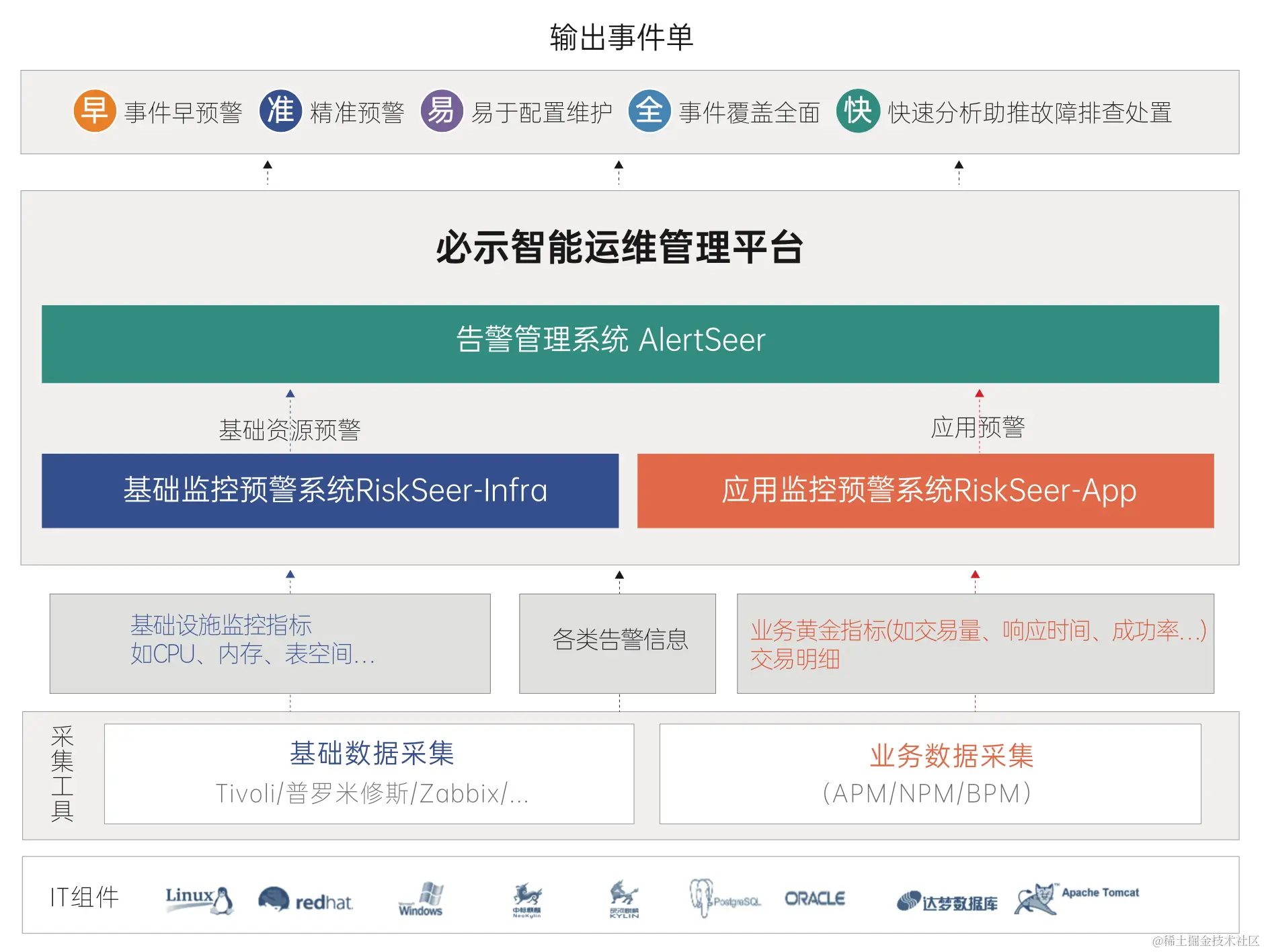Click the 各类告警信息 gray box
The height and width of the screenshot is (952, 1264).
(617, 643)
